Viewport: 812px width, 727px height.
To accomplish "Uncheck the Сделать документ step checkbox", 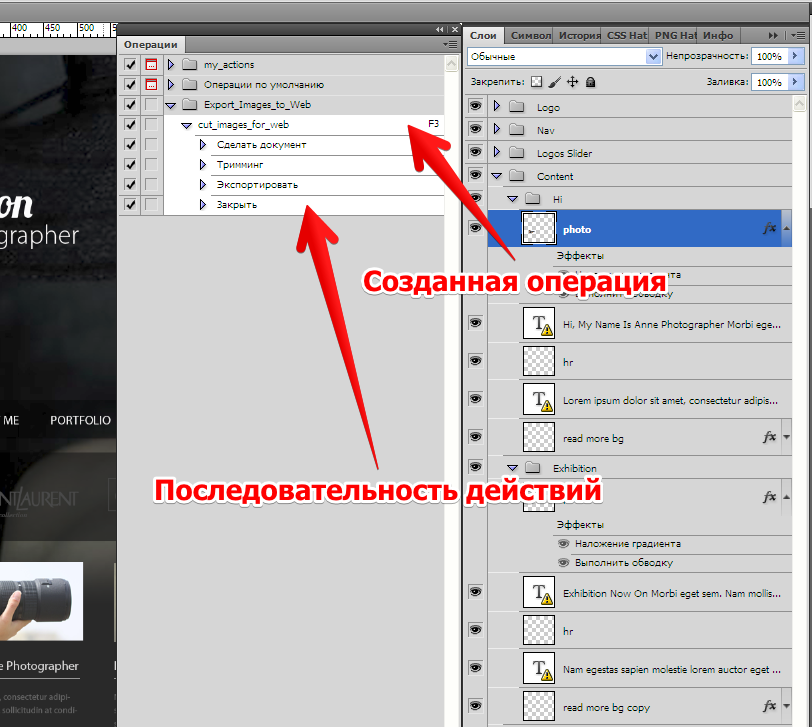I will (x=130, y=144).
